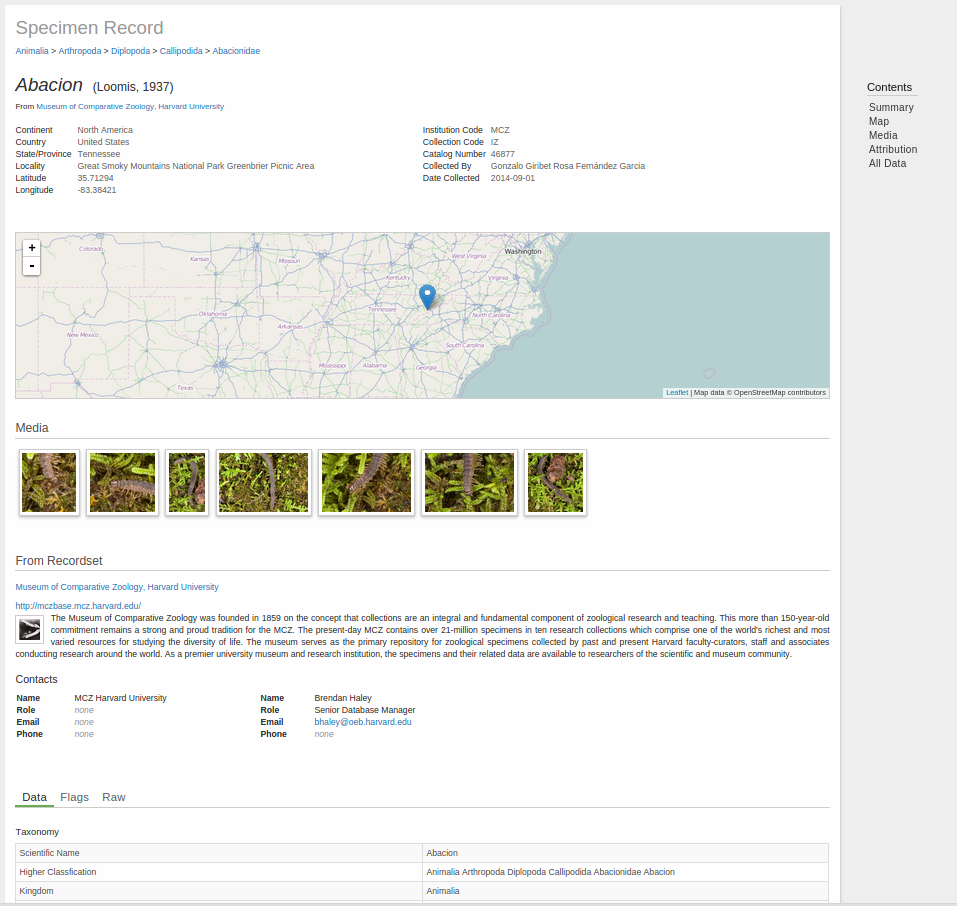The width and height of the screenshot is (957, 906).
Task: Zoom in on the map
Action: [x=32, y=248]
